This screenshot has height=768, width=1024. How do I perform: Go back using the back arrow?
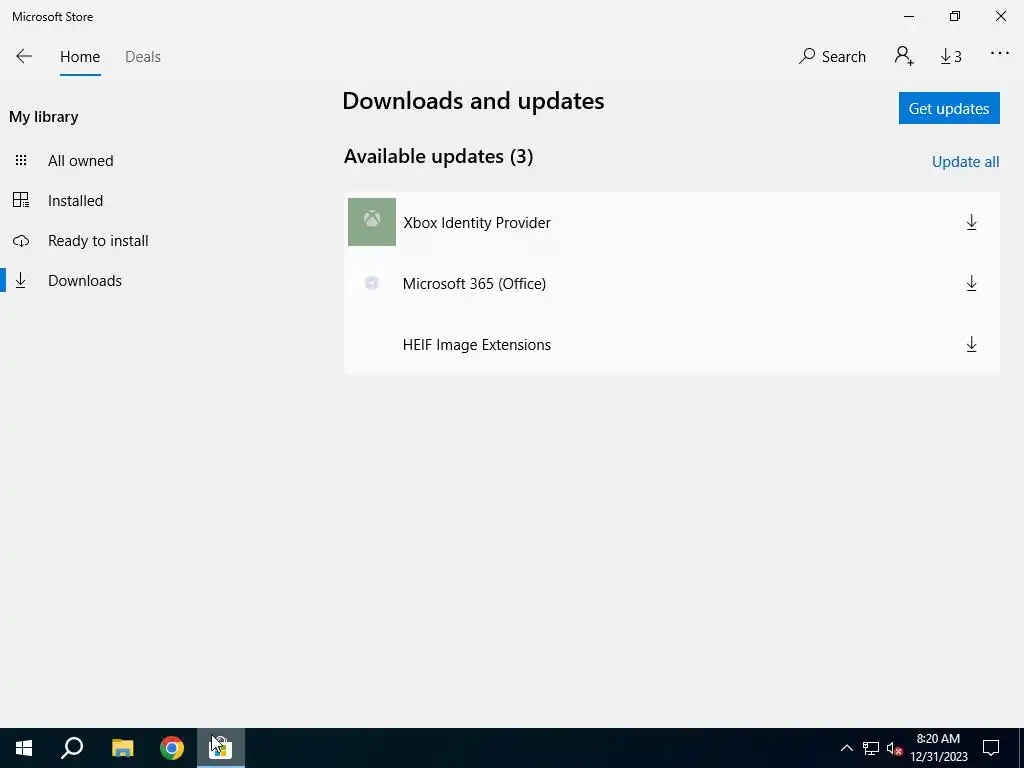(x=24, y=57)
